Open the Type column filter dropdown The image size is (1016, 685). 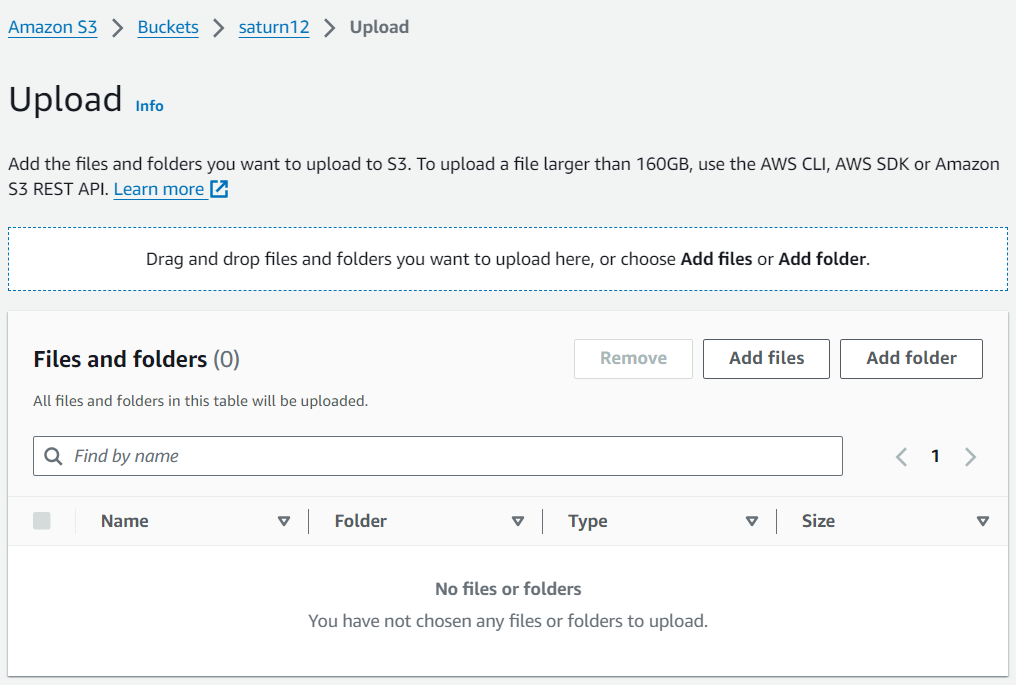coord(752,520)
